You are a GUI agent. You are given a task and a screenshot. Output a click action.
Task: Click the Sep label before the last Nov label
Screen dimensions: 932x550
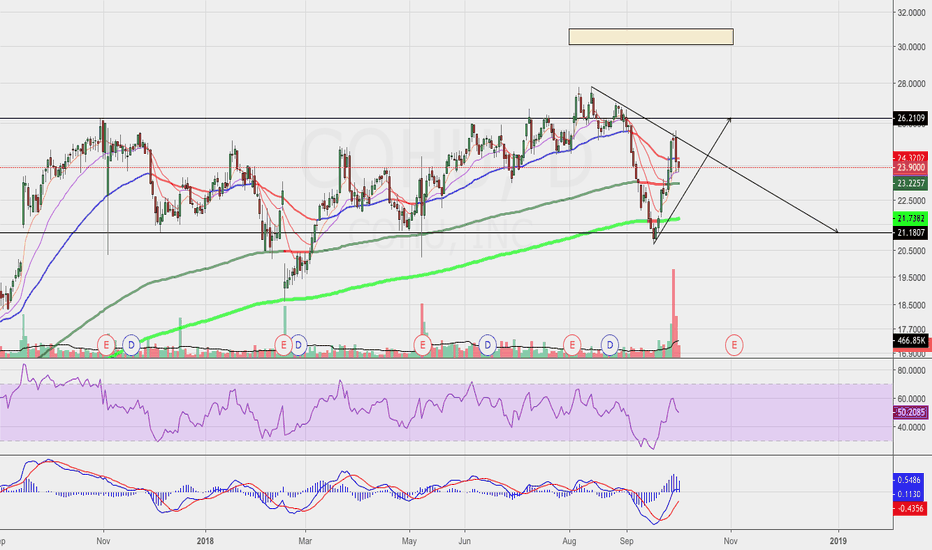[626, 541]
